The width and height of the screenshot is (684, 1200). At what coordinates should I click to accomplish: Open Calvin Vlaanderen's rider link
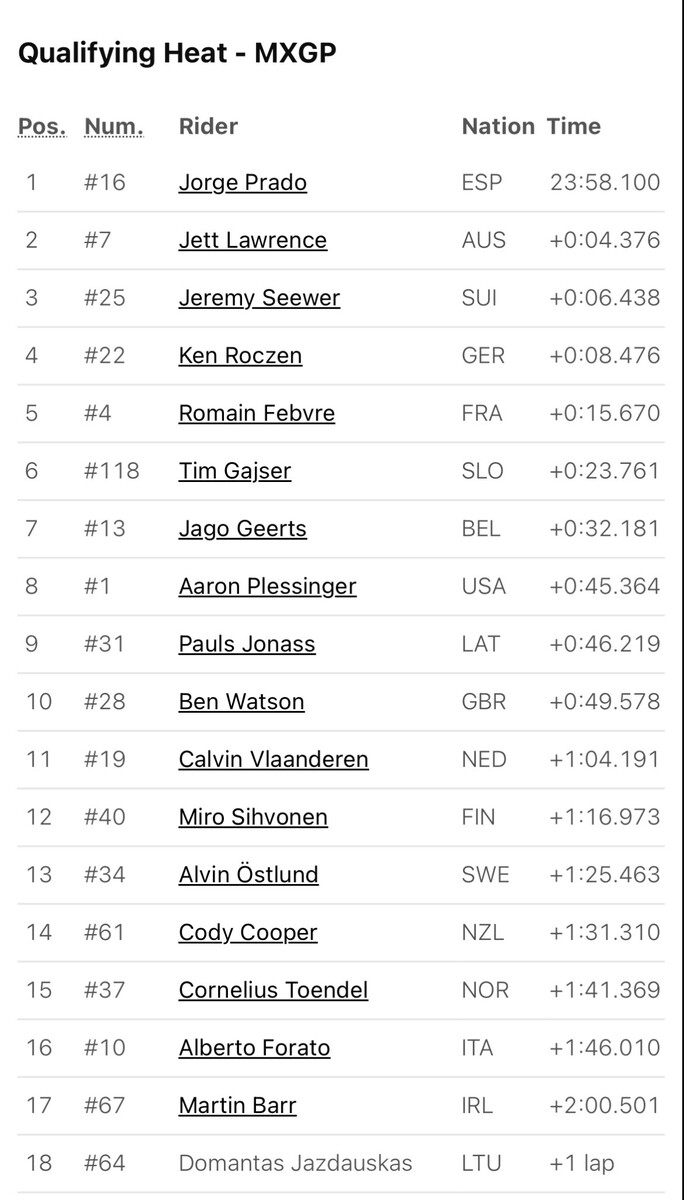coord(273,759)
